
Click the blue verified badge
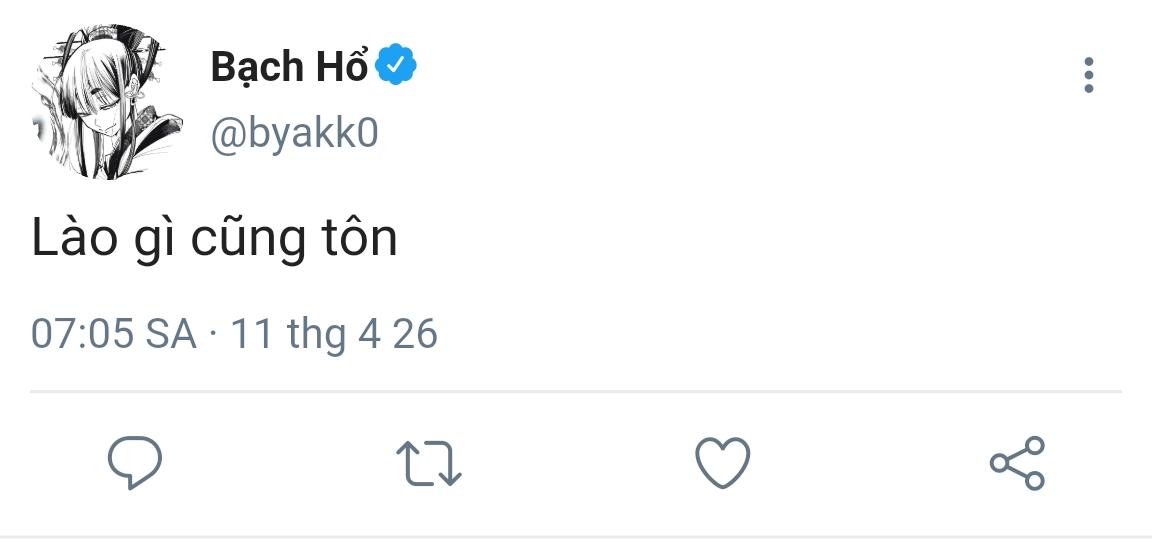click(x=396, y=66)
